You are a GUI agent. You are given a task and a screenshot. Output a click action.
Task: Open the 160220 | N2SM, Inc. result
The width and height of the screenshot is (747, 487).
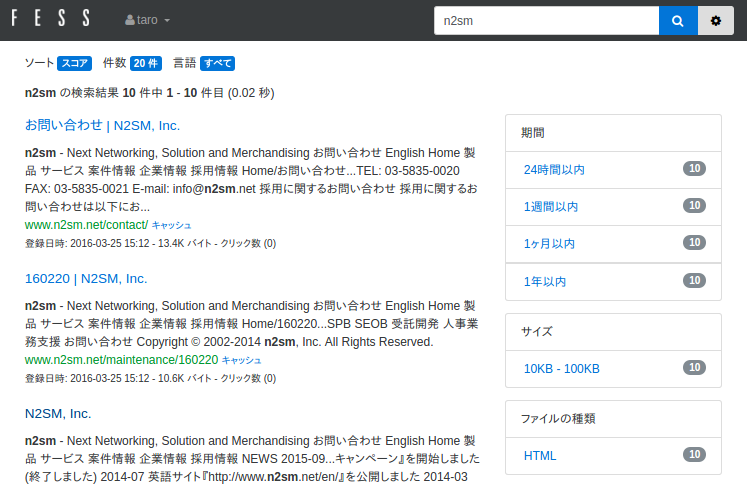coord(86,278)
